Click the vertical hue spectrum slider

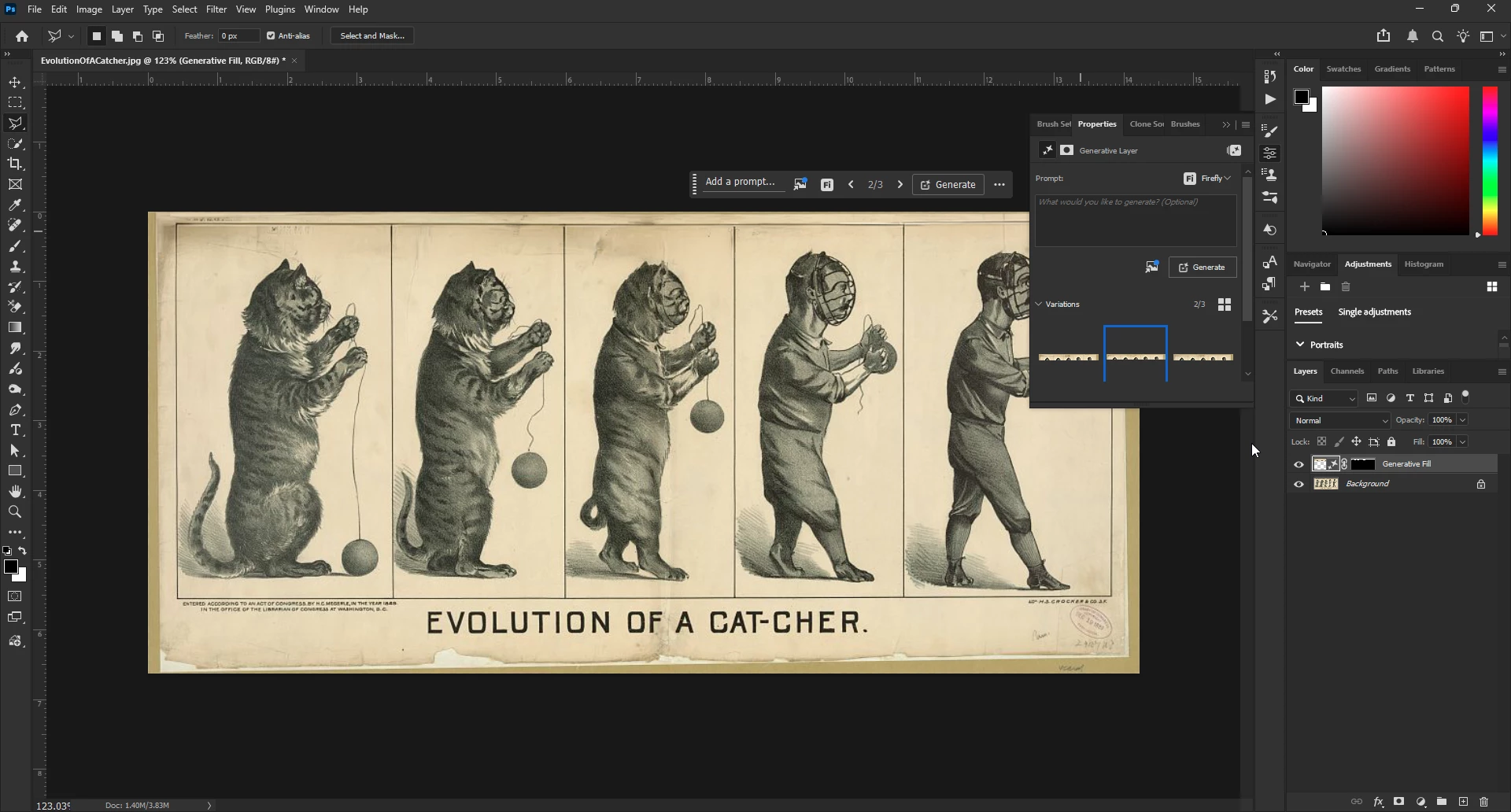(x=1490, y=161)
